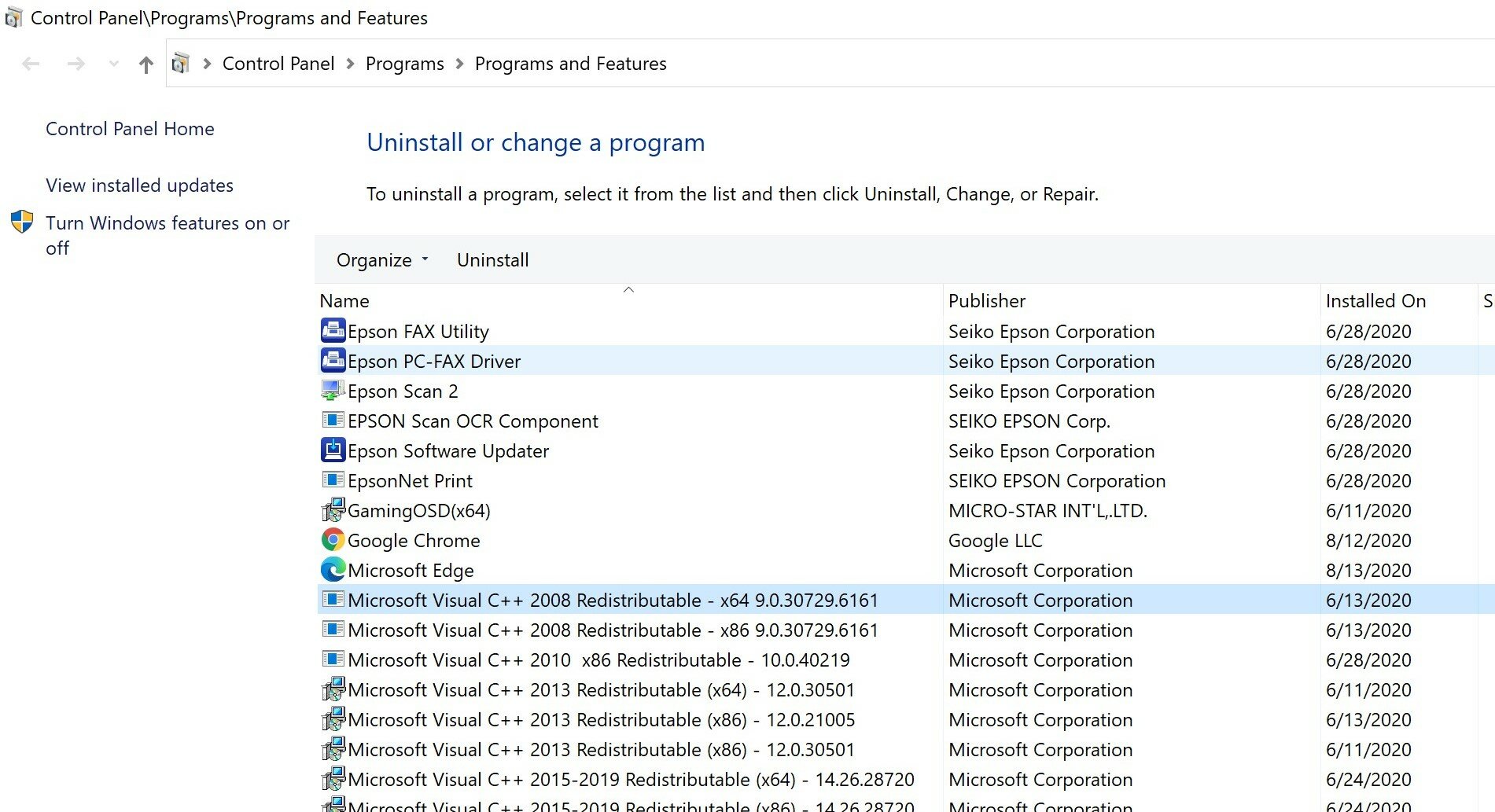Click the Control Panel icon in the address bar
The width and height of the screenshot is (1495, 812).
point(181,63)
